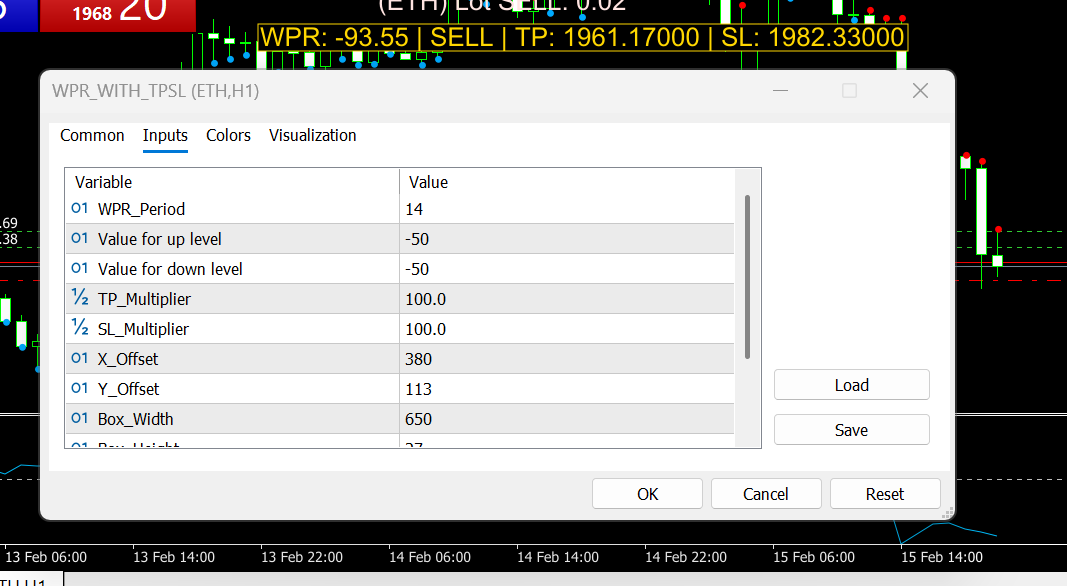Click the 01 icon for 'Value for up level'
This screenshot has height=586, width=1067.
(x=80, y=239)
